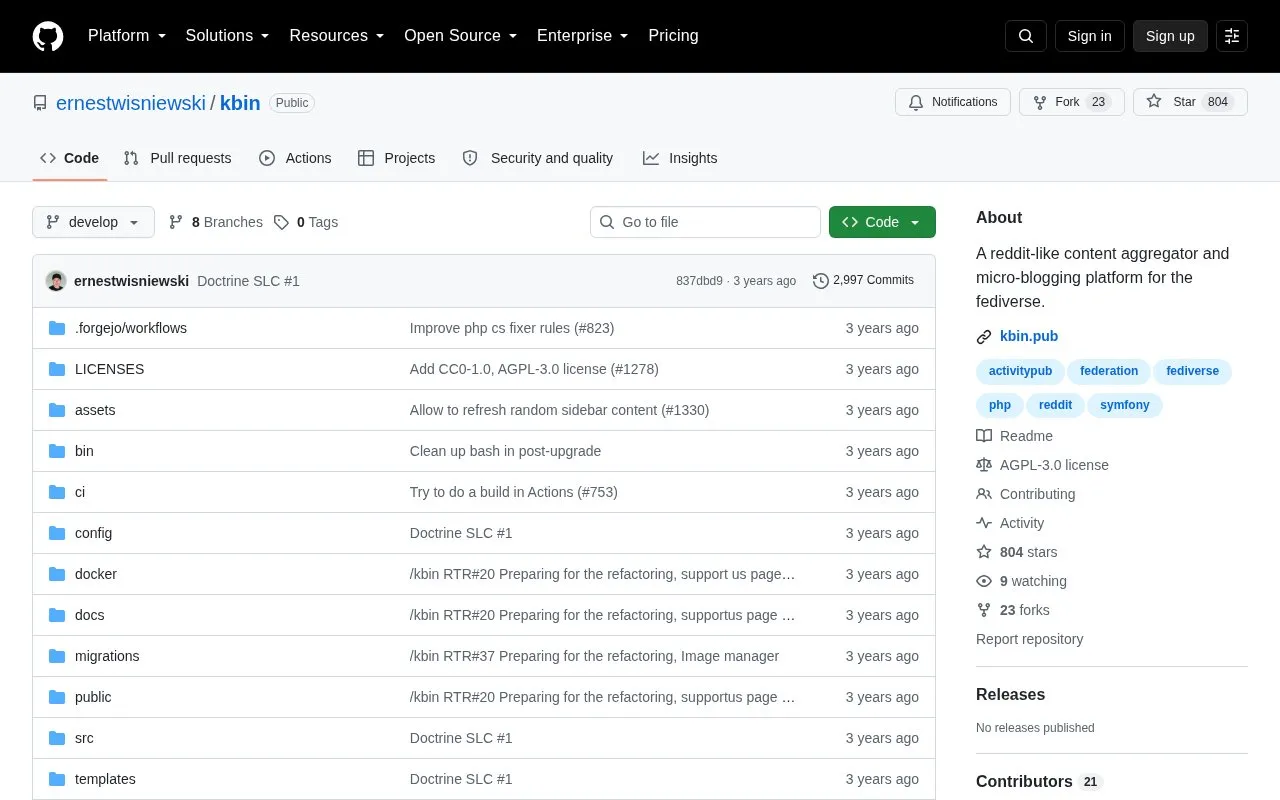Open the Projects tab

click(396, 158)
